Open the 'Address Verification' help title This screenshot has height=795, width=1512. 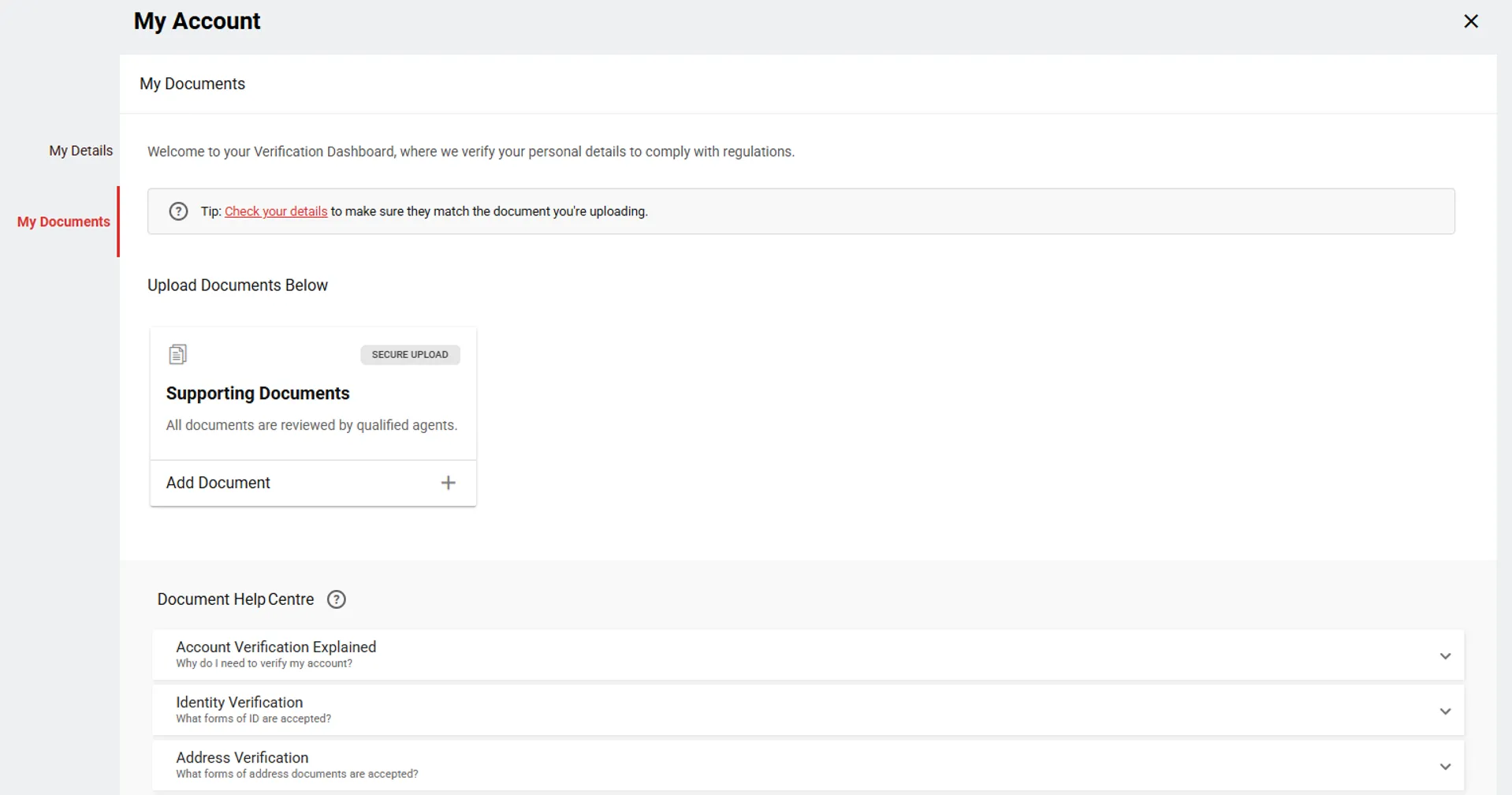[x=242, y=757]
